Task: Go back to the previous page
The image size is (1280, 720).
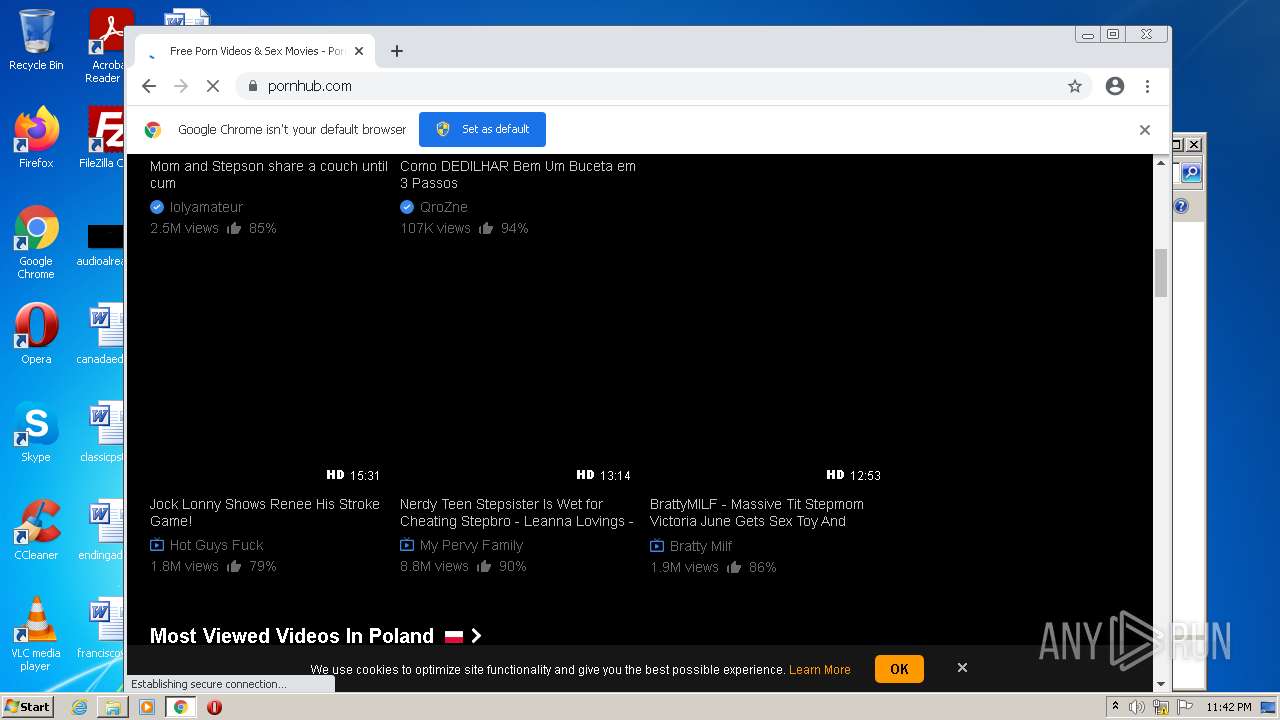Action: [149, 86]
